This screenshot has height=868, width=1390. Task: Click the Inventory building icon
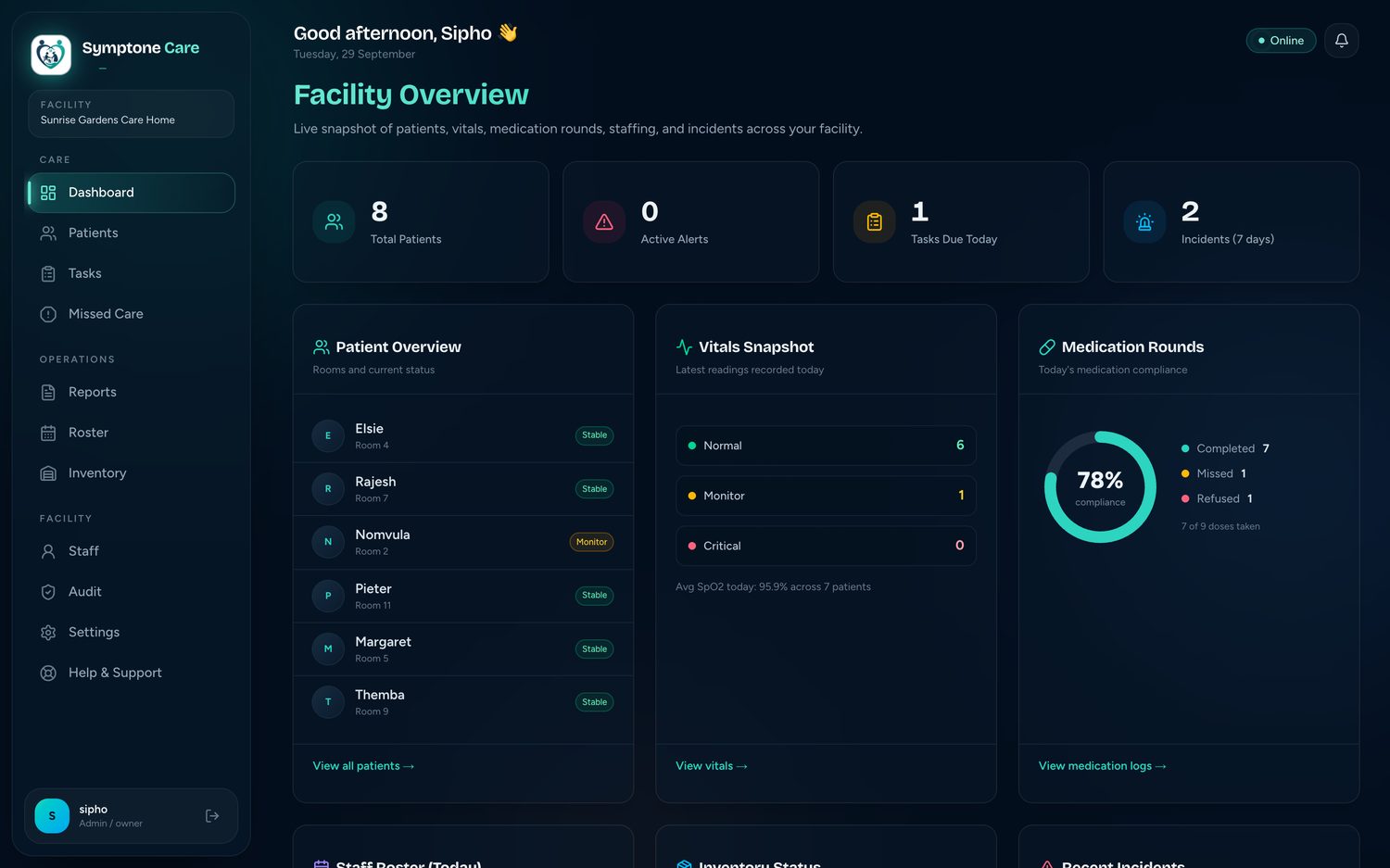pos(48,473)
